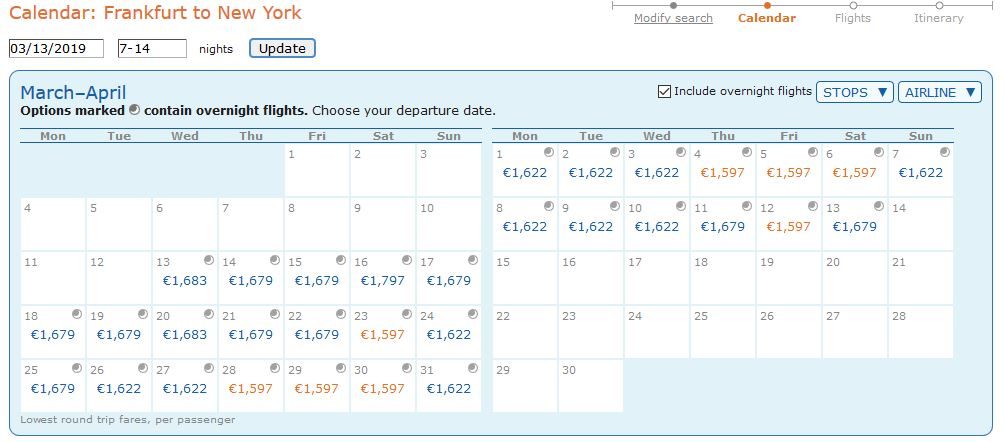Click overnight icon on March 31 cell
Viewport: 1004px width, 442px height.
coord(473,368)
